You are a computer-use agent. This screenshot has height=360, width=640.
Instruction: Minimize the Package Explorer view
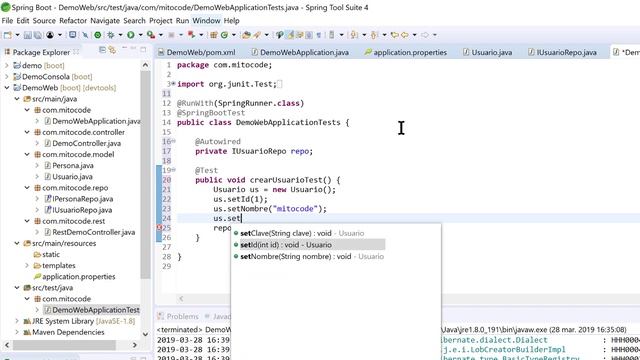tap(133, 49)
